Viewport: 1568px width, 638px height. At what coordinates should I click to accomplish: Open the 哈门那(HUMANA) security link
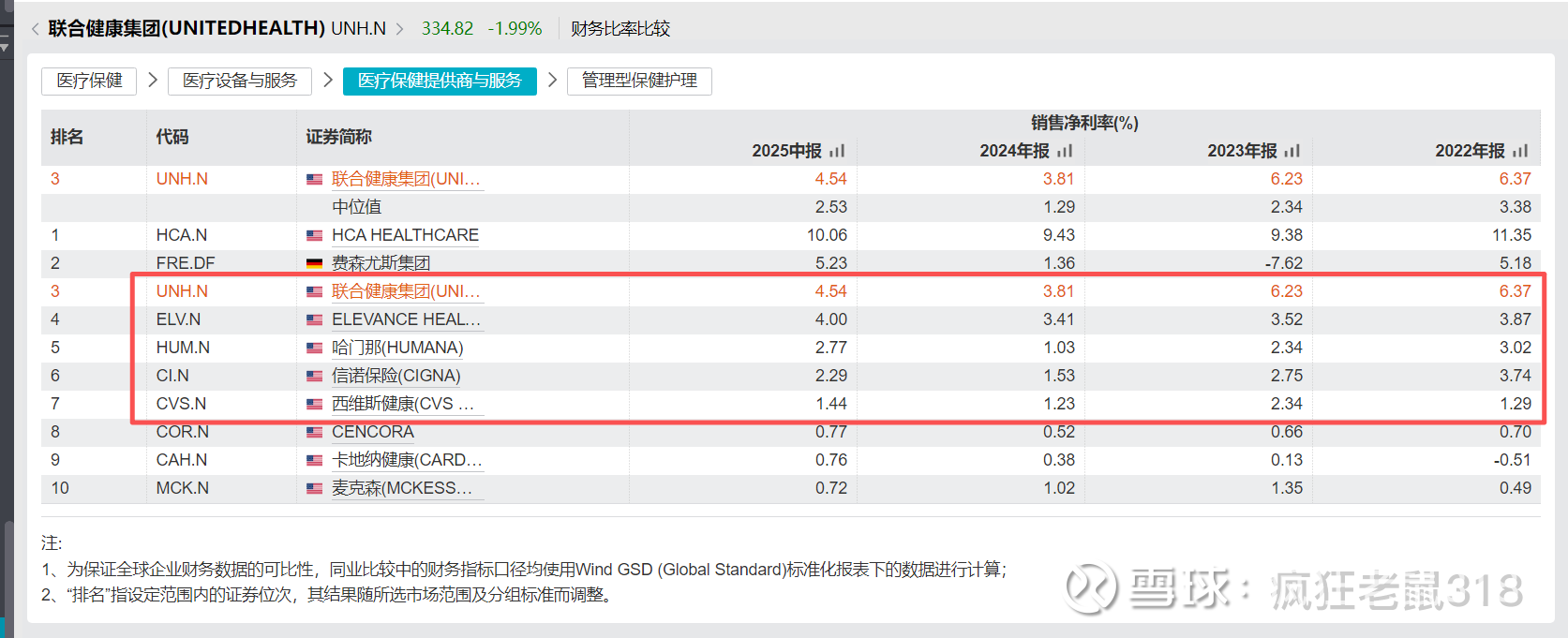(397, 348)
